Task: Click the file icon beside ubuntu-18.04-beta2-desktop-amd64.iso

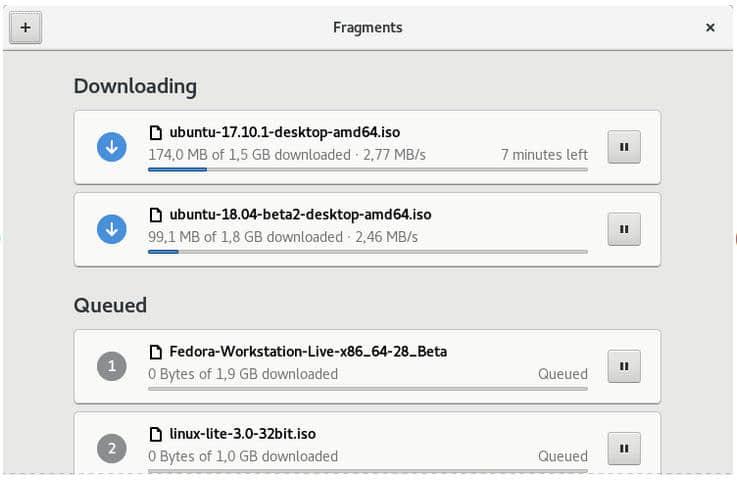Action: (x=155, y=214)
